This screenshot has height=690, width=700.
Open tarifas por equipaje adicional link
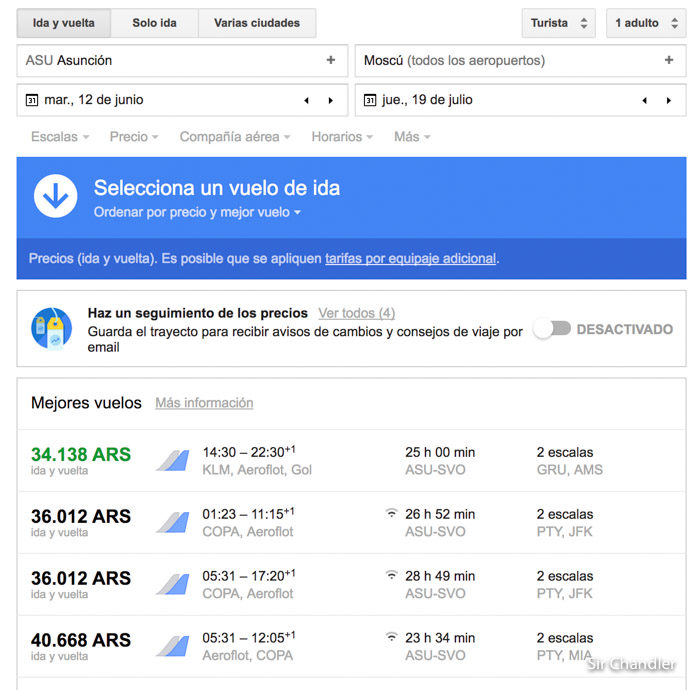pyautogui.click(x=410, y=258)
